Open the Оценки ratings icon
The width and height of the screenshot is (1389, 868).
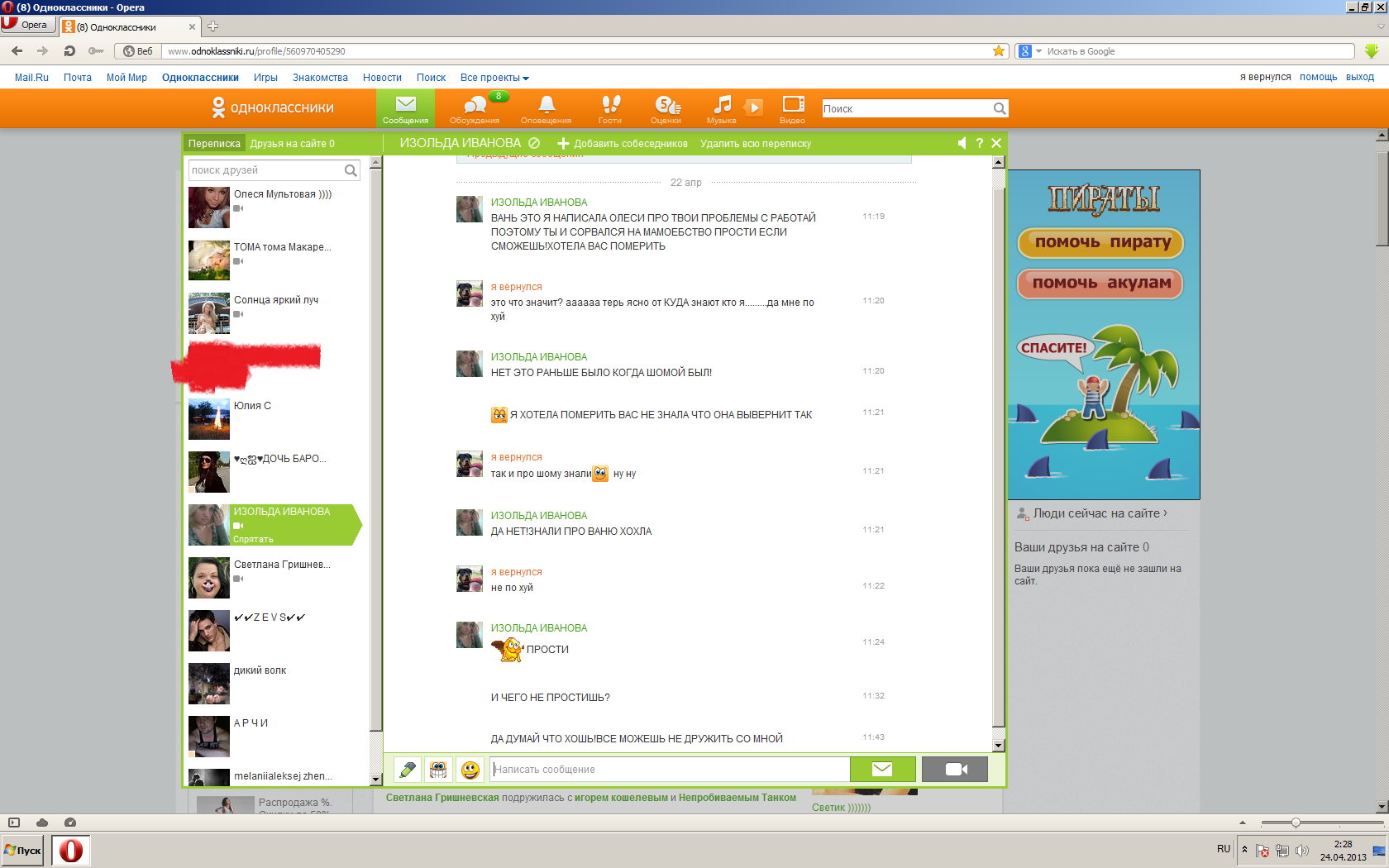pos(666,108)
